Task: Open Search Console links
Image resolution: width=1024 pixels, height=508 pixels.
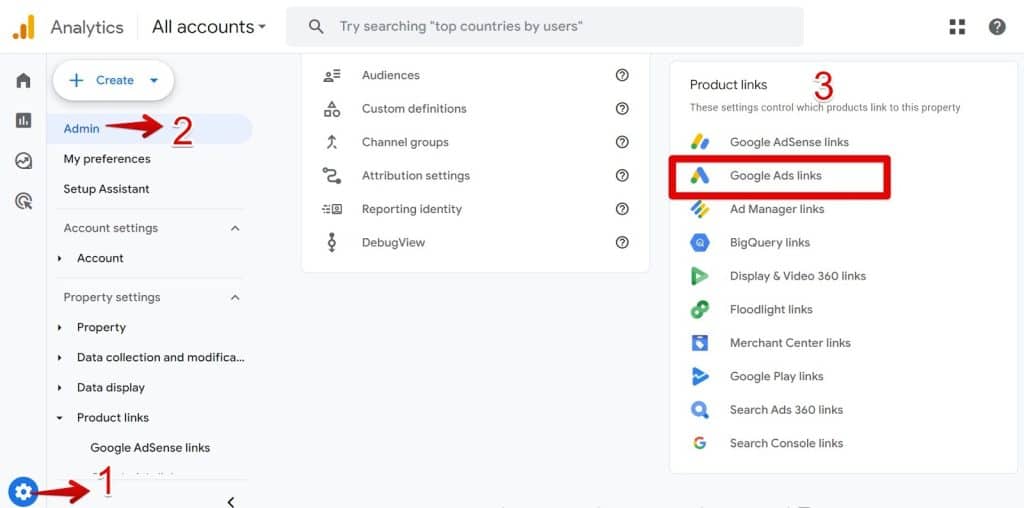Action: 786,443
